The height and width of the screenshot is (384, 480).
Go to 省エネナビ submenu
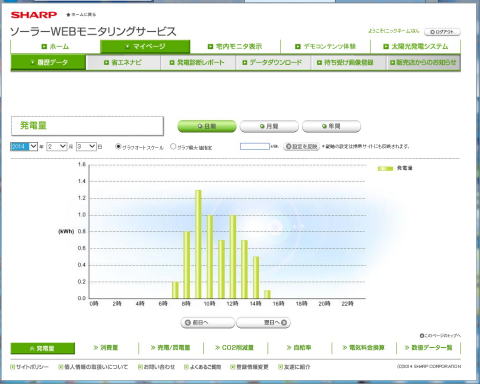point(123,62)
